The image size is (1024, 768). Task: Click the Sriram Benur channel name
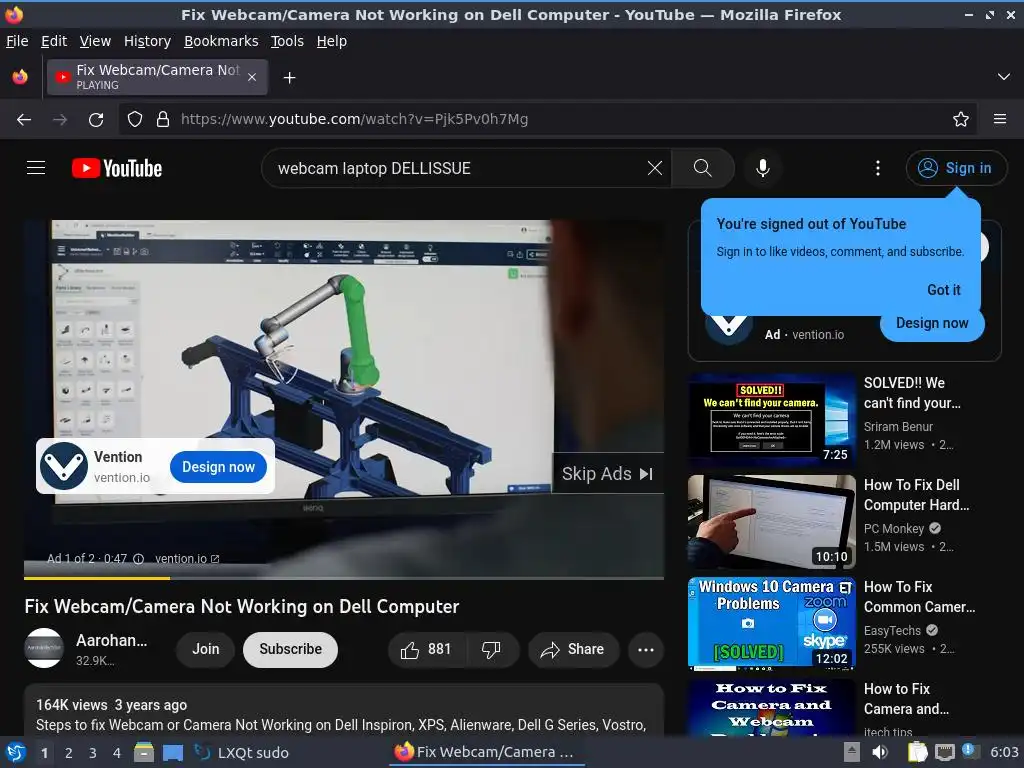tap(898, 426)
